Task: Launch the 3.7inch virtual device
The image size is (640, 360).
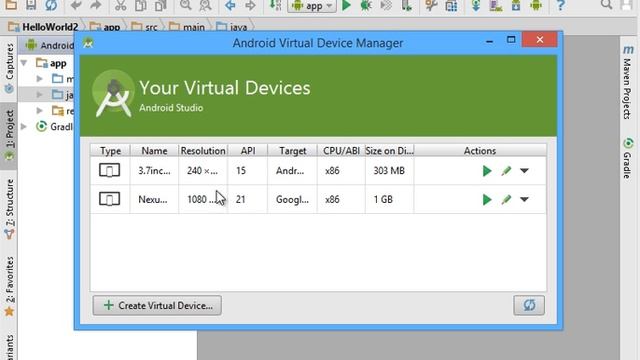Action: [x=487, y=171]
